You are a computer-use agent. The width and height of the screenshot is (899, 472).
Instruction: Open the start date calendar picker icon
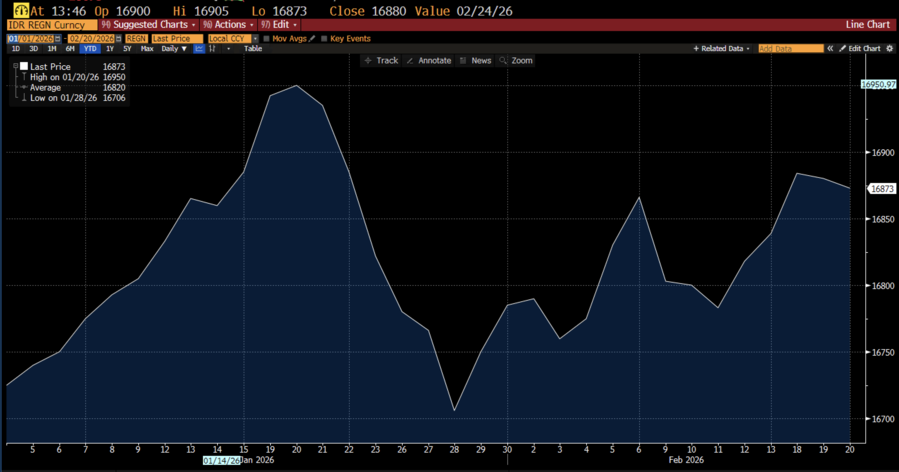coord(59,38)
